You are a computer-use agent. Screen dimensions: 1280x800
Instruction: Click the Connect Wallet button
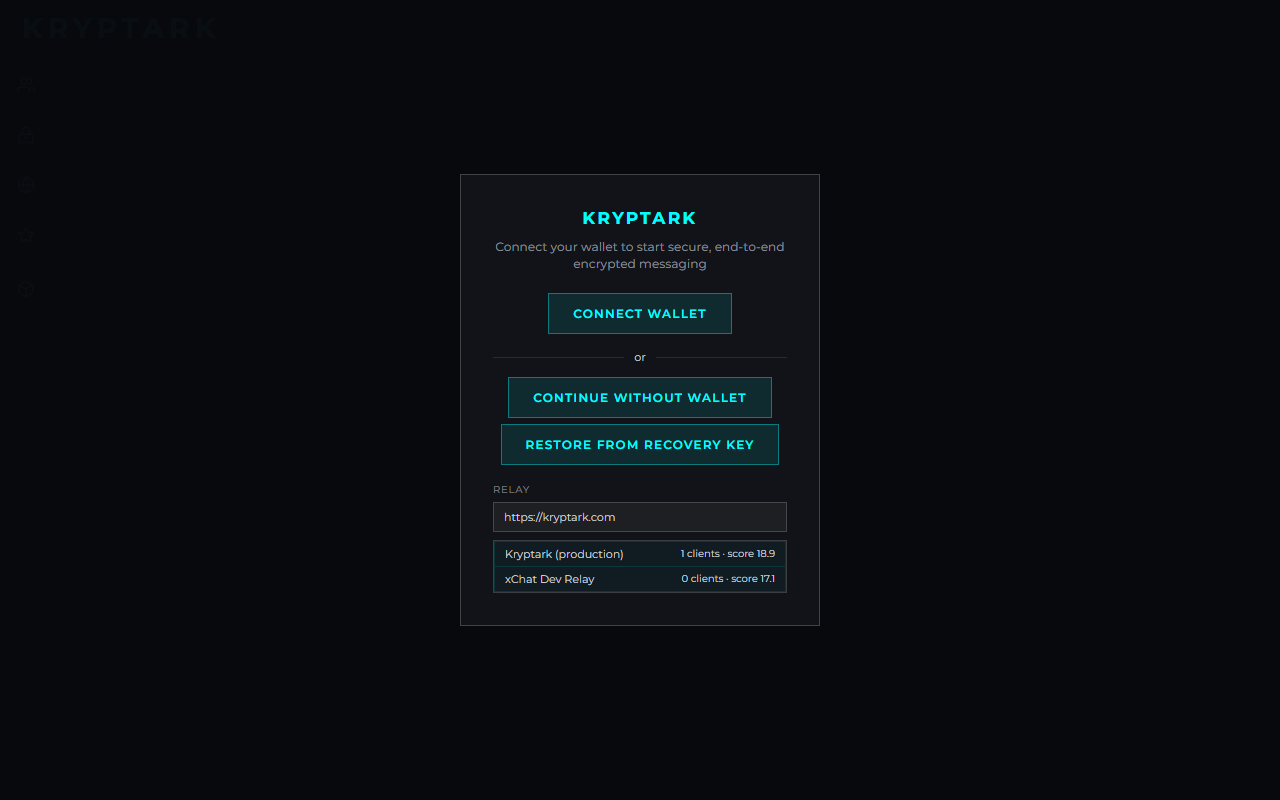point(640,313)
